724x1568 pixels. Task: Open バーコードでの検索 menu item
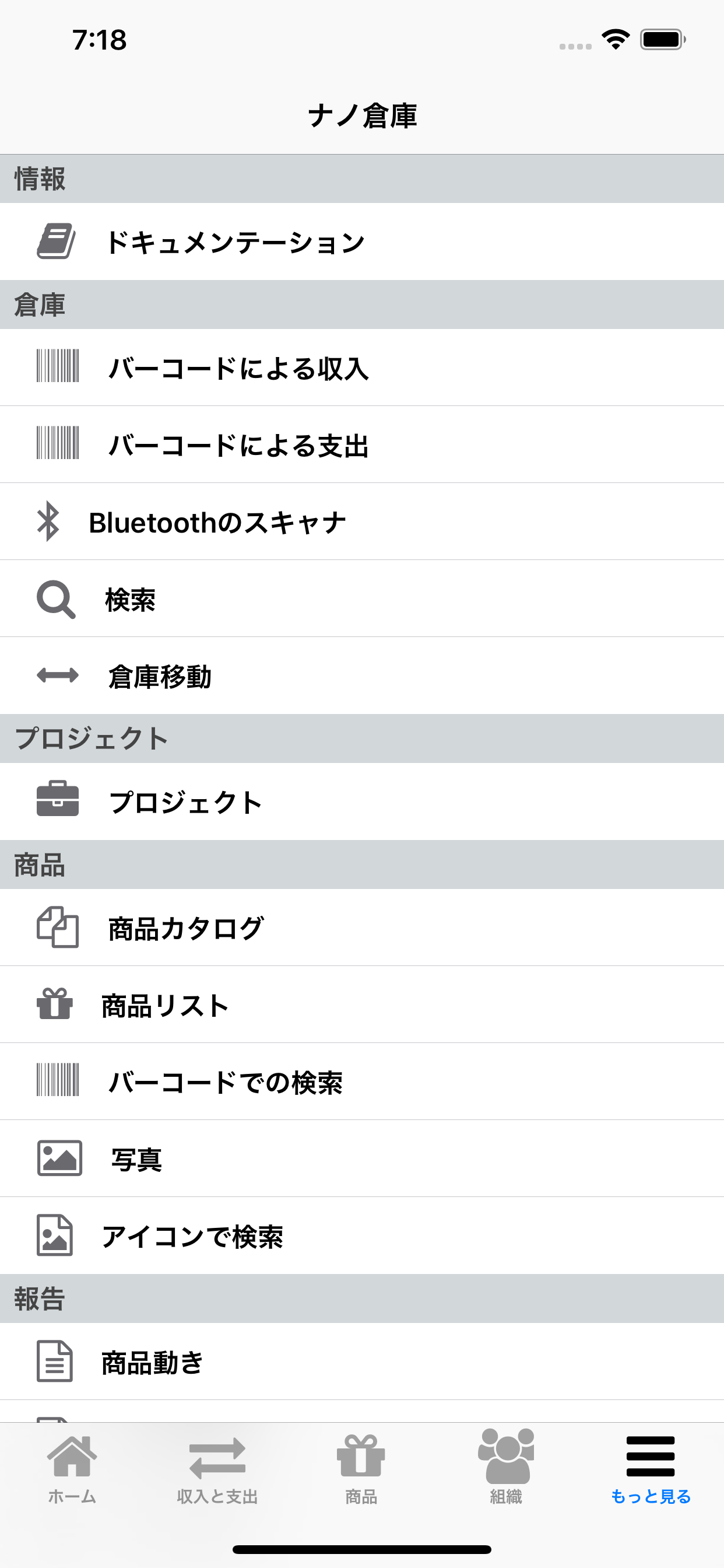(362, 1081)
